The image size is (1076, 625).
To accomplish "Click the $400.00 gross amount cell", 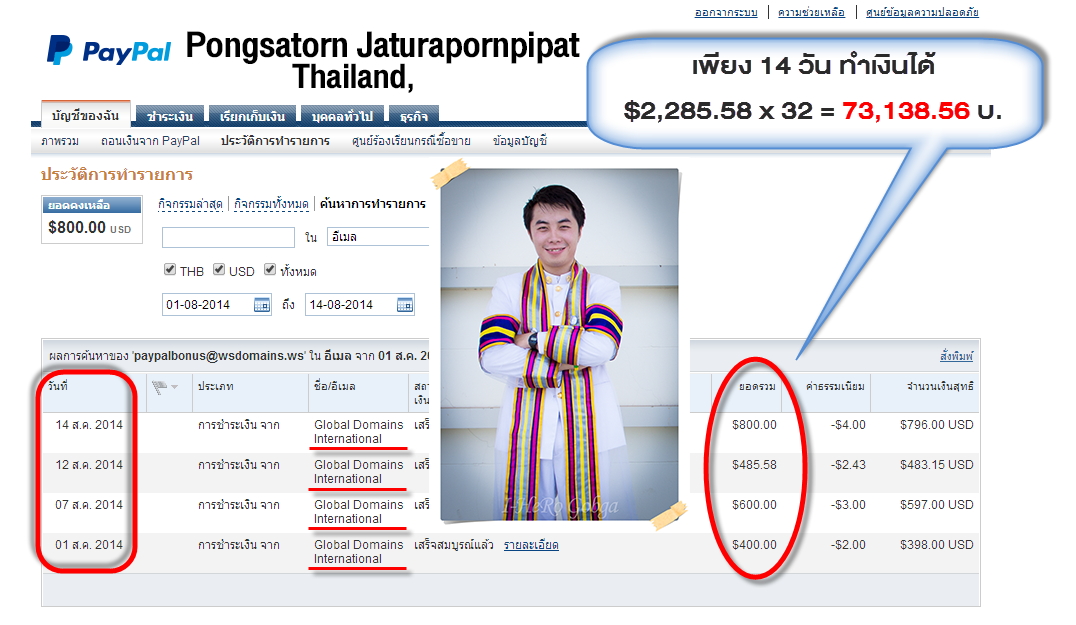I will coord(754,545).
